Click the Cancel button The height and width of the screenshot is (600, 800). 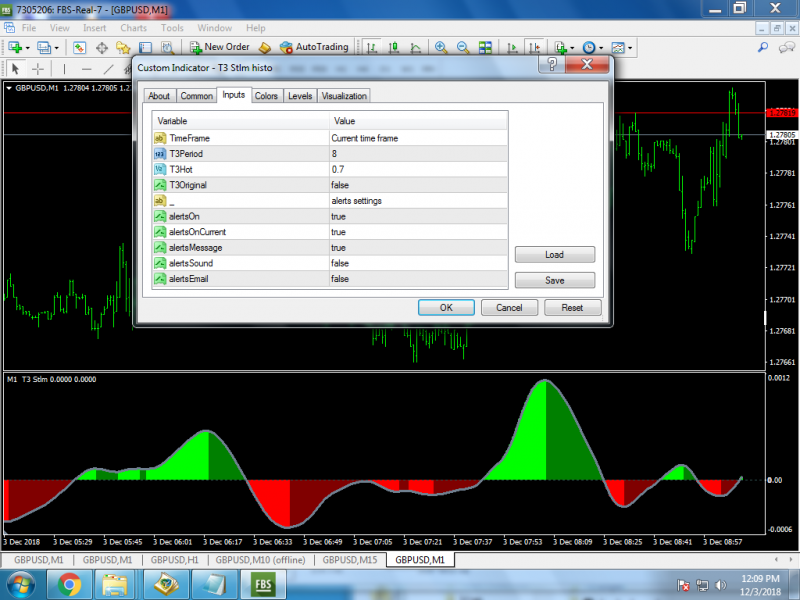point(509,308)
